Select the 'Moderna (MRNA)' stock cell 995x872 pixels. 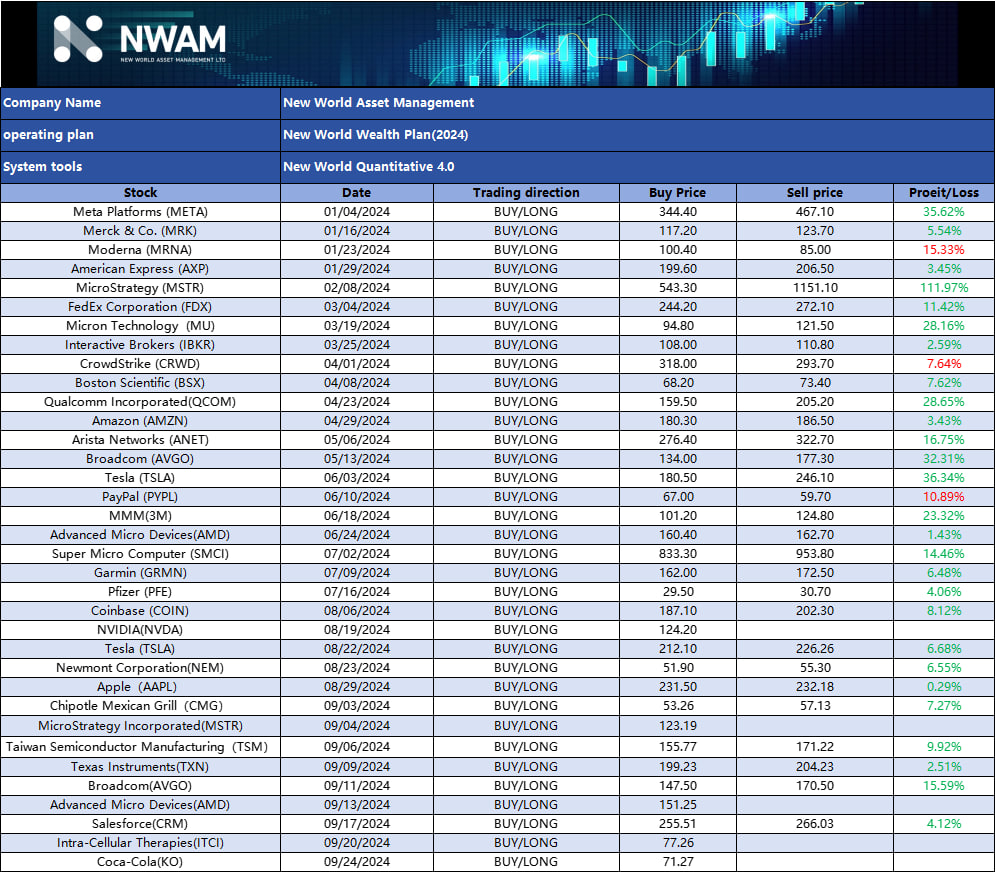click(140, 250)
